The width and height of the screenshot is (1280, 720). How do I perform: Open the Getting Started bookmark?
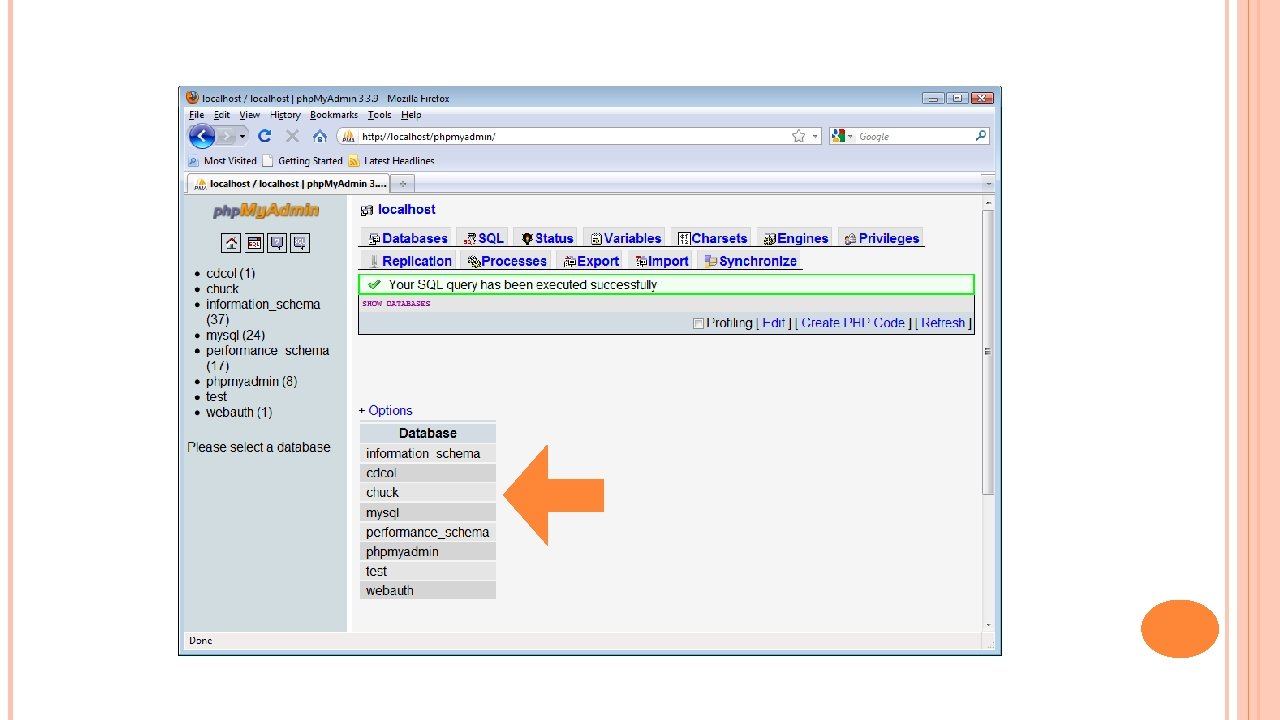tap(302, 161)
